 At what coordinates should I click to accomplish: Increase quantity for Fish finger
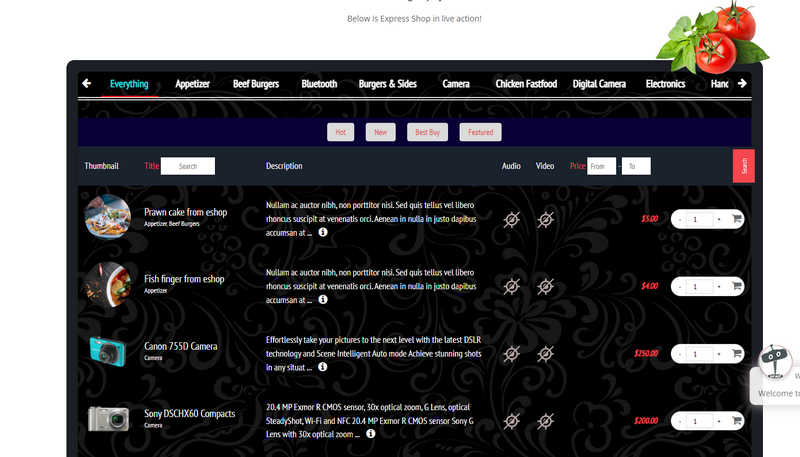pos(719,287)
